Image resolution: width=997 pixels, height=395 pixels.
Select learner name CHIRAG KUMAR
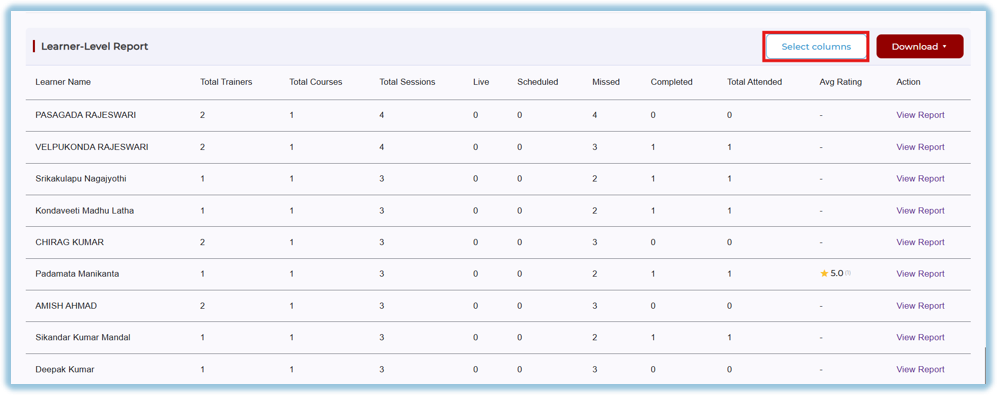coord(69,242)
